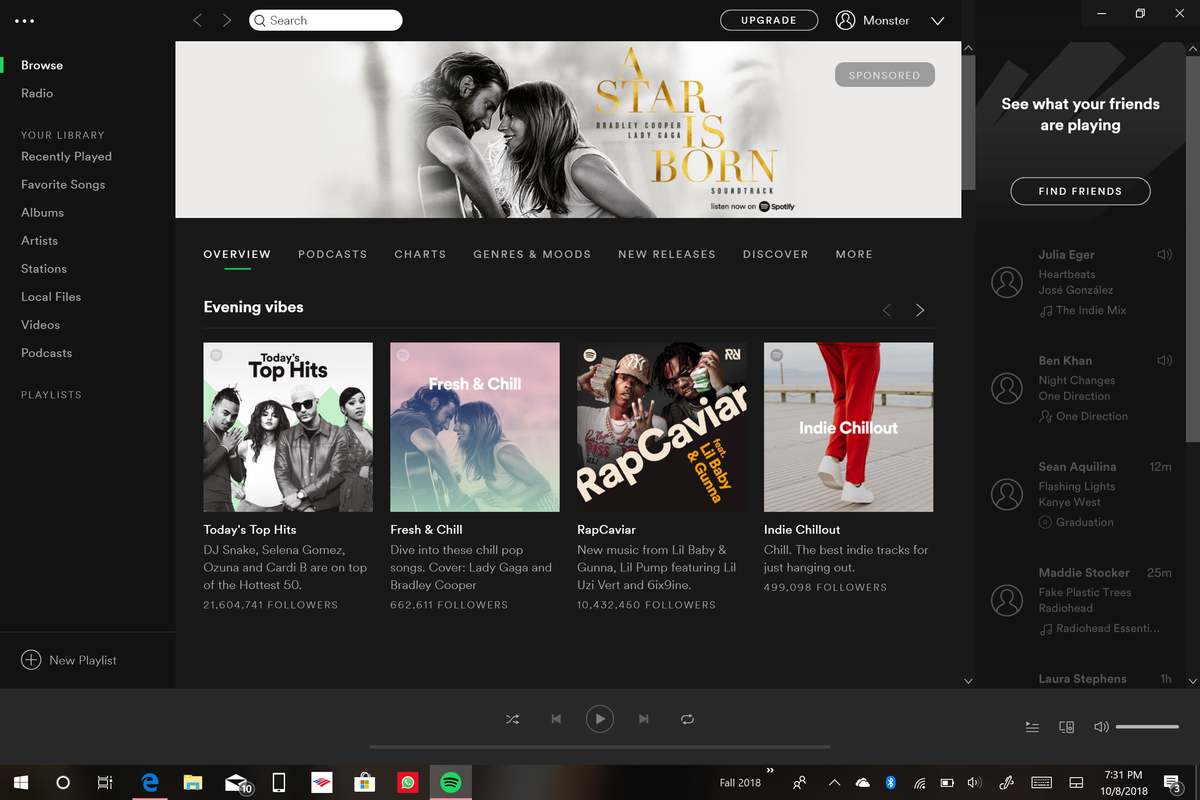Open Artists in the library
Viewport: 1200px width, 800px height.
coord(40,241)
